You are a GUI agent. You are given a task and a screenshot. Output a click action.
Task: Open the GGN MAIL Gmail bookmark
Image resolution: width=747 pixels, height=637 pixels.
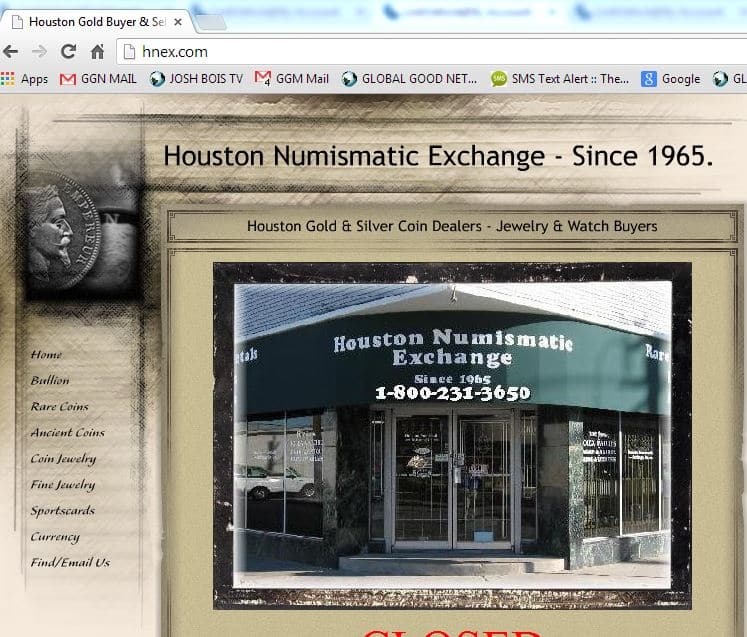click(x=98, y=79)
